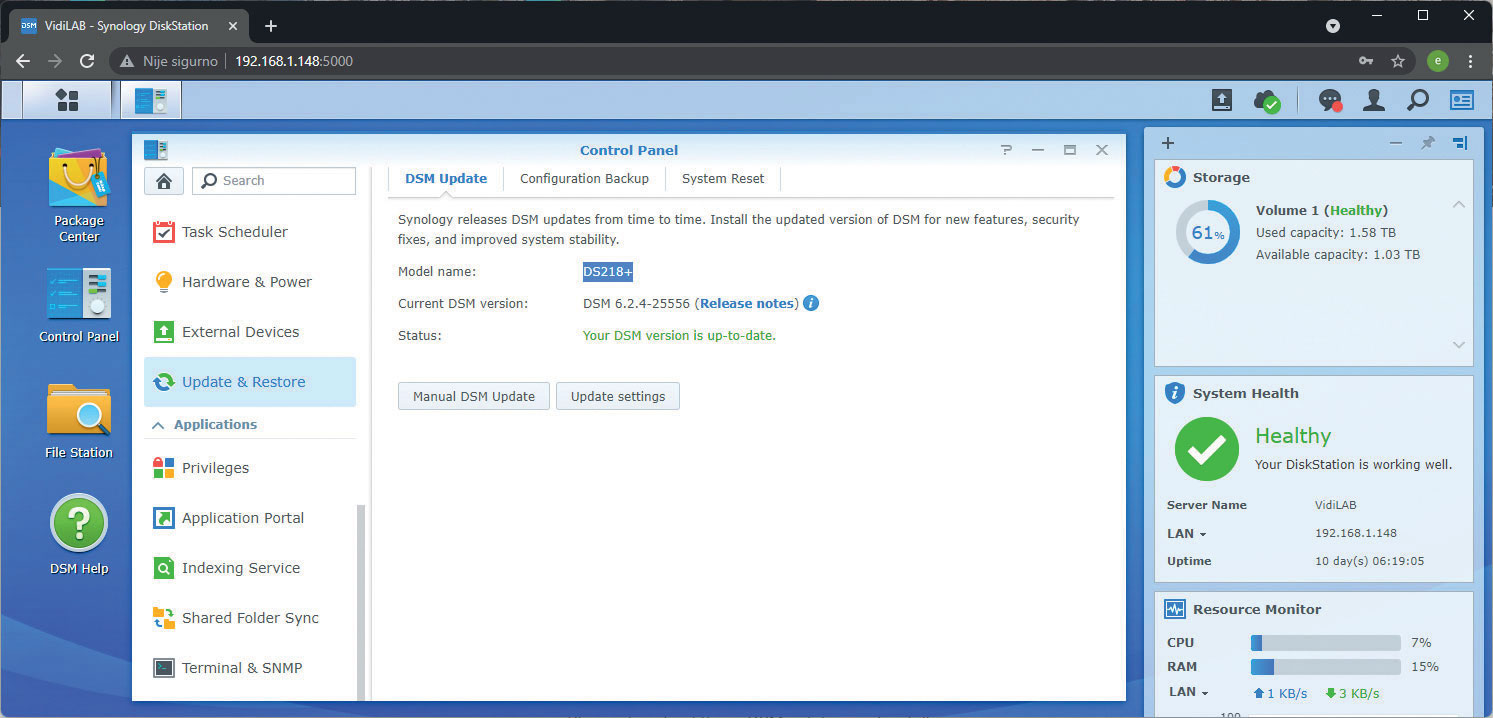Open the user options person icon
Viewport: 1493px width, 718px height.
(1374, 100)
